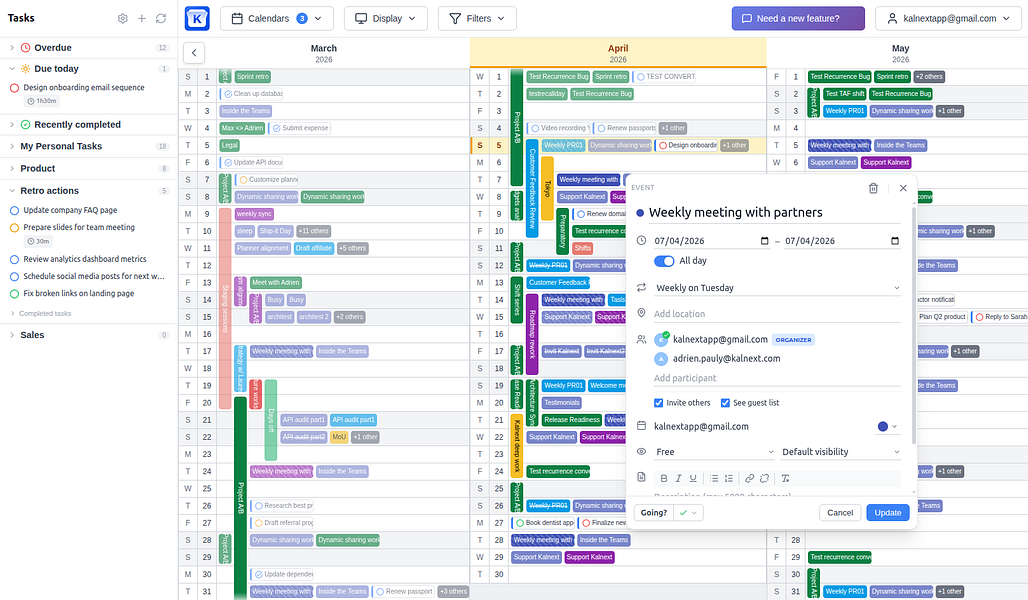This screenshot has width=1028, height=600.
Task: Apply bold formatting in description toolbar
Action: (663, 478)
